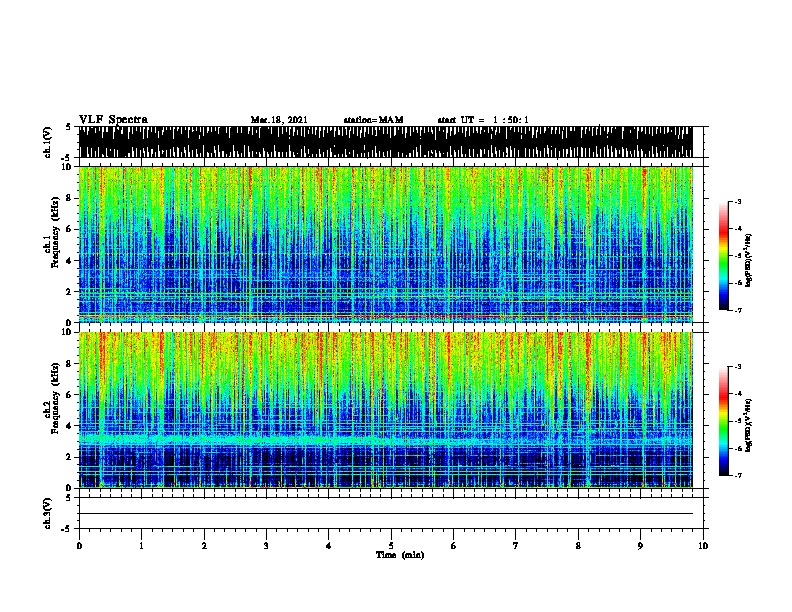This screenshot has height=612, width=792.
Task: Click the "Time (min)" axis title
Action: [x=400, y=555]
